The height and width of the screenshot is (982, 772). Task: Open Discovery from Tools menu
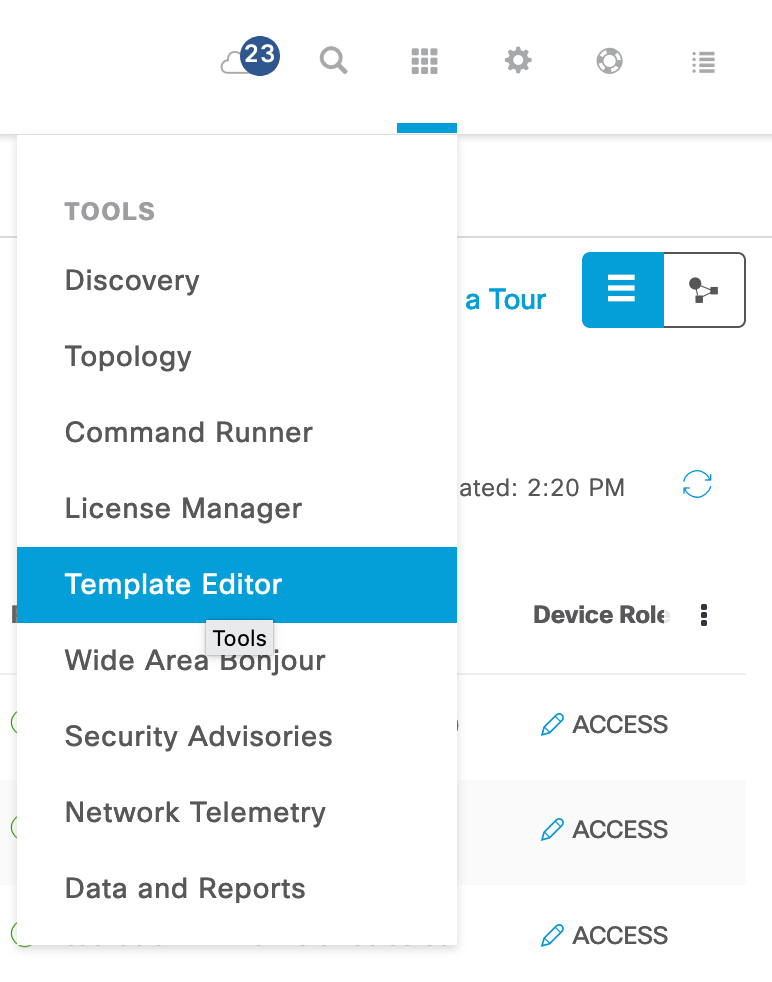tap(237, 280)
